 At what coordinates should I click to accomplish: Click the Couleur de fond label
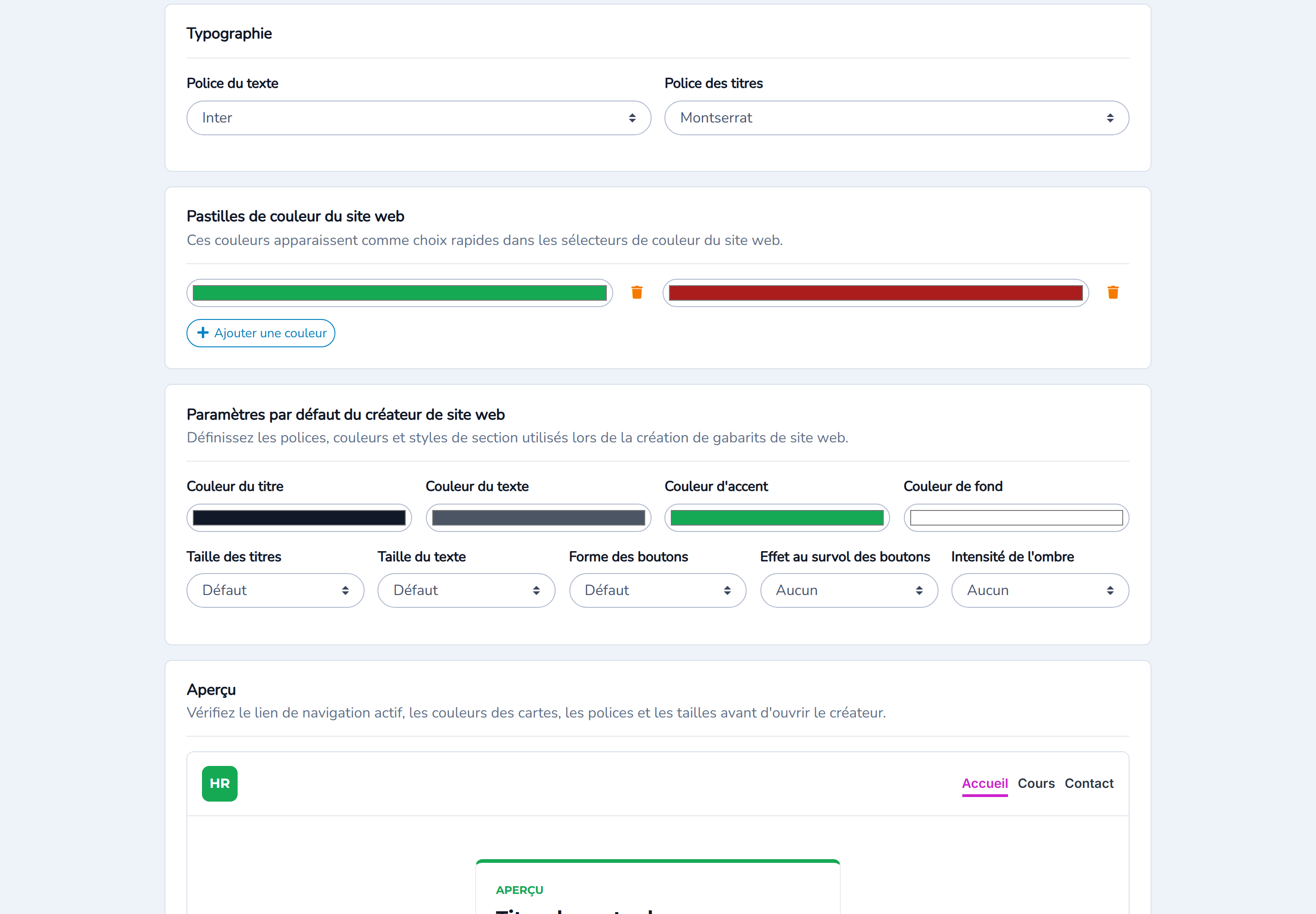point(953,486)
